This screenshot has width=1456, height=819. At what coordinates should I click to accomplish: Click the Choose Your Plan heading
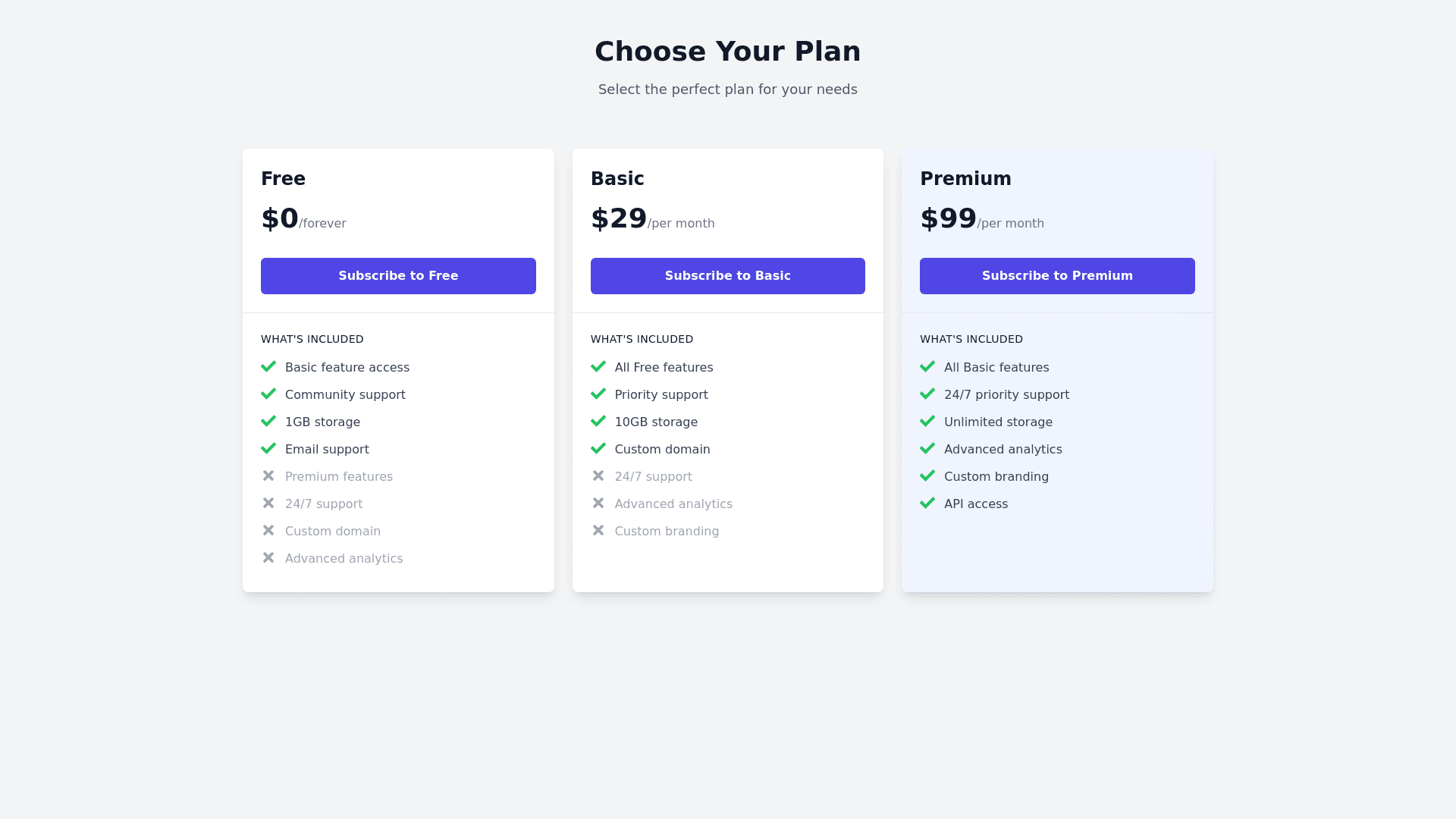point(727,52)
